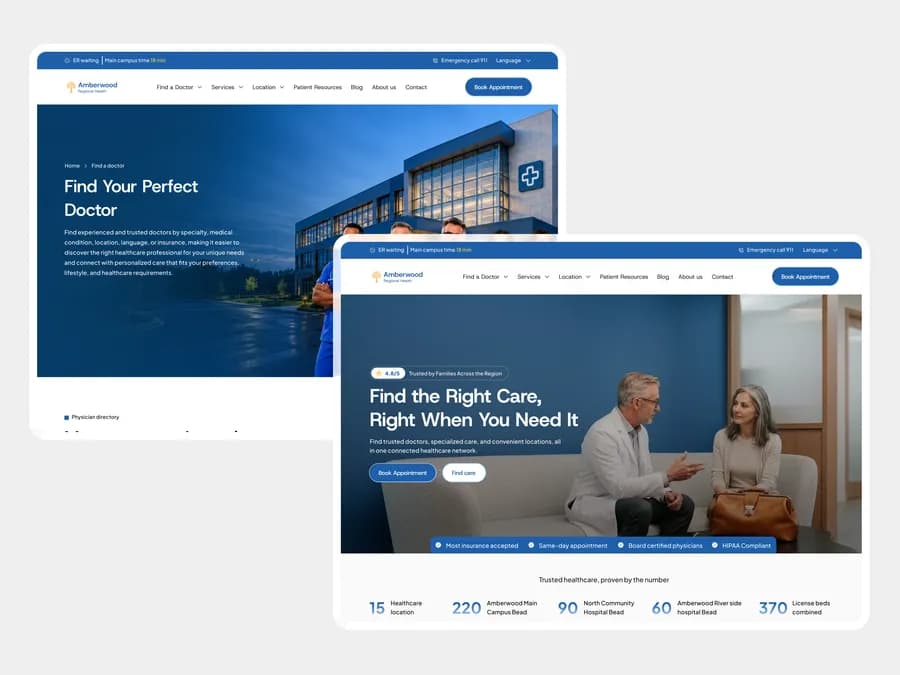Expand Find a Doctor menu, front window
Screen dimensions: 900x675
(x=485, y=277)
